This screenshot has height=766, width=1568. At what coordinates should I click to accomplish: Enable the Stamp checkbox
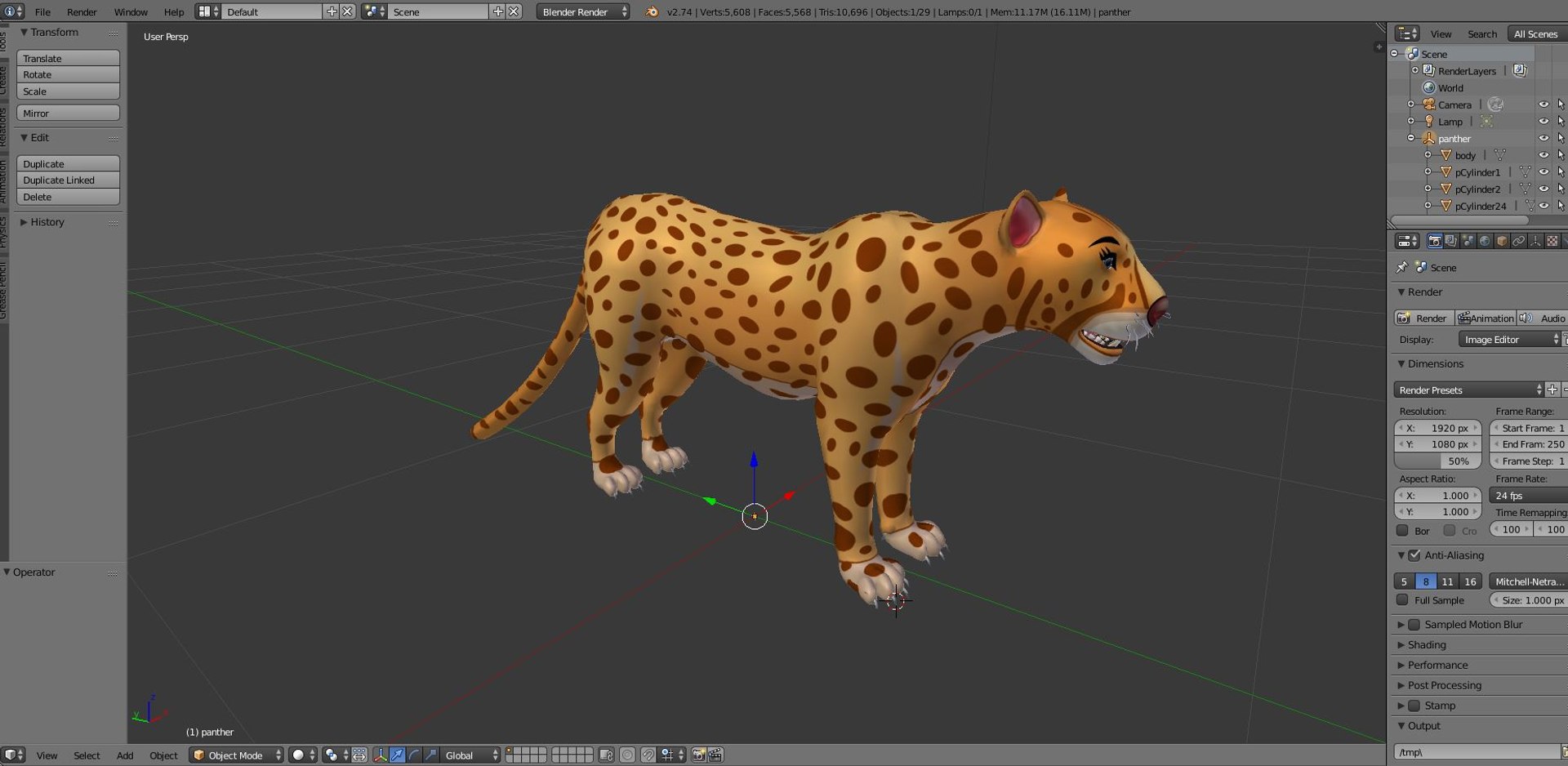pyautogui.click(x=1414, y=706)
